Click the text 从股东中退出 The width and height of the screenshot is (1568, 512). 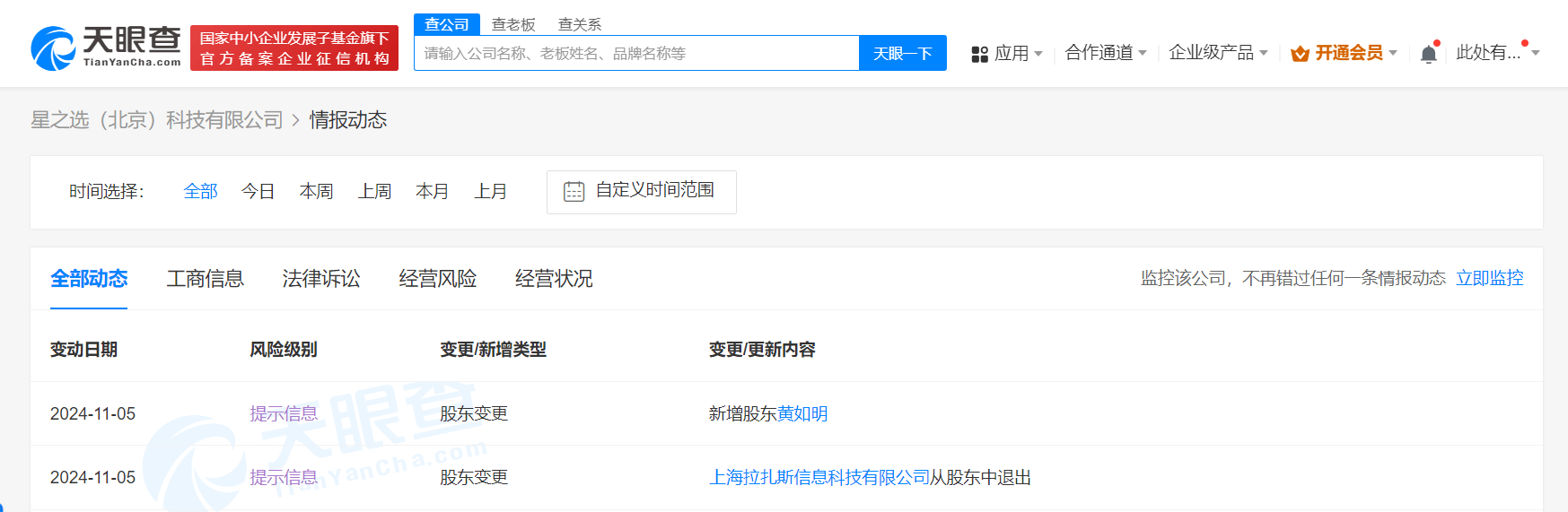pyautogui.click(x=980, y=477)
